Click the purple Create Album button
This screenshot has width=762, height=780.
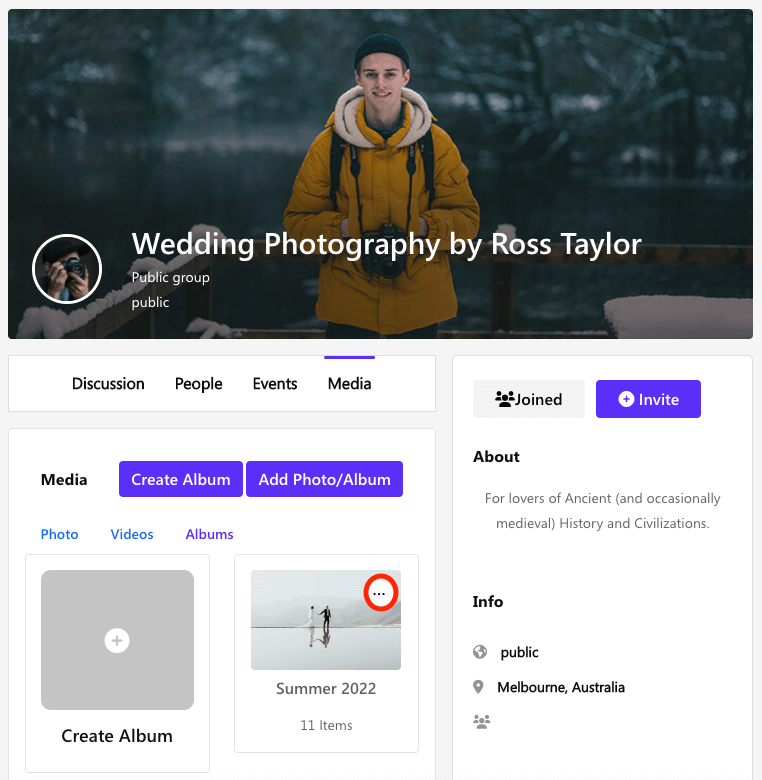click(181, 479)
